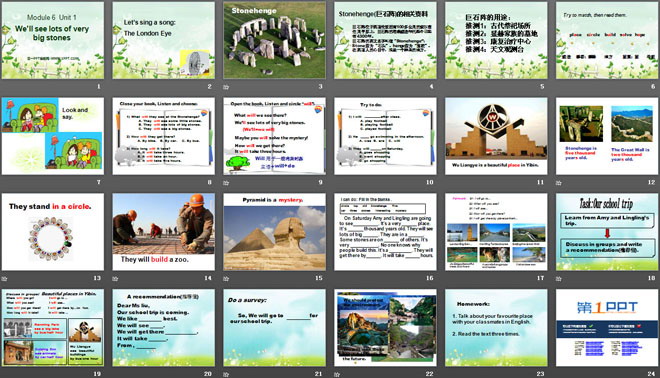Select the 'They stand in a circle' slide

(x=53, y=232)
